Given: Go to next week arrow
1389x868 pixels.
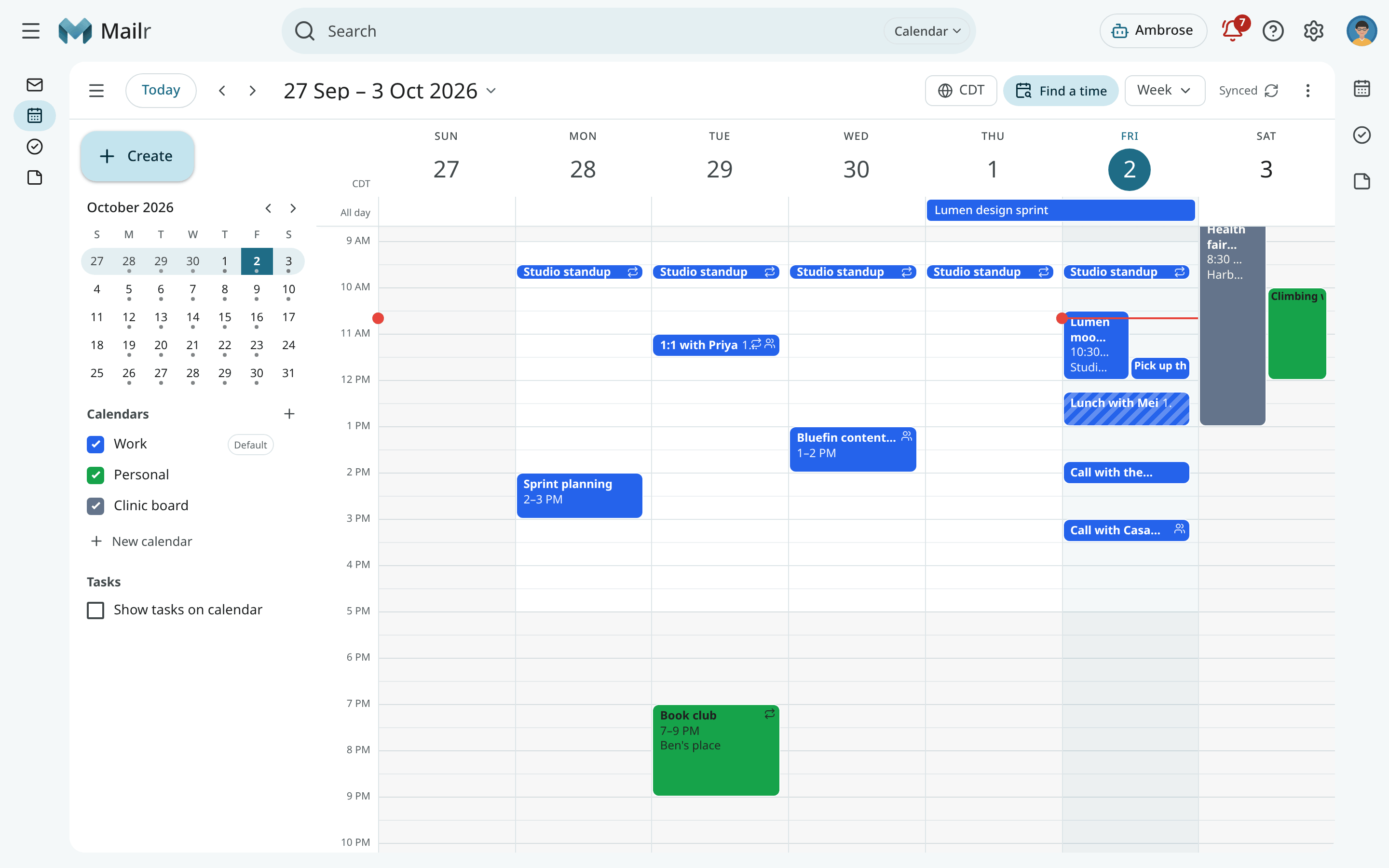Looking at the screenshot, I should click(x=253, y=91).
